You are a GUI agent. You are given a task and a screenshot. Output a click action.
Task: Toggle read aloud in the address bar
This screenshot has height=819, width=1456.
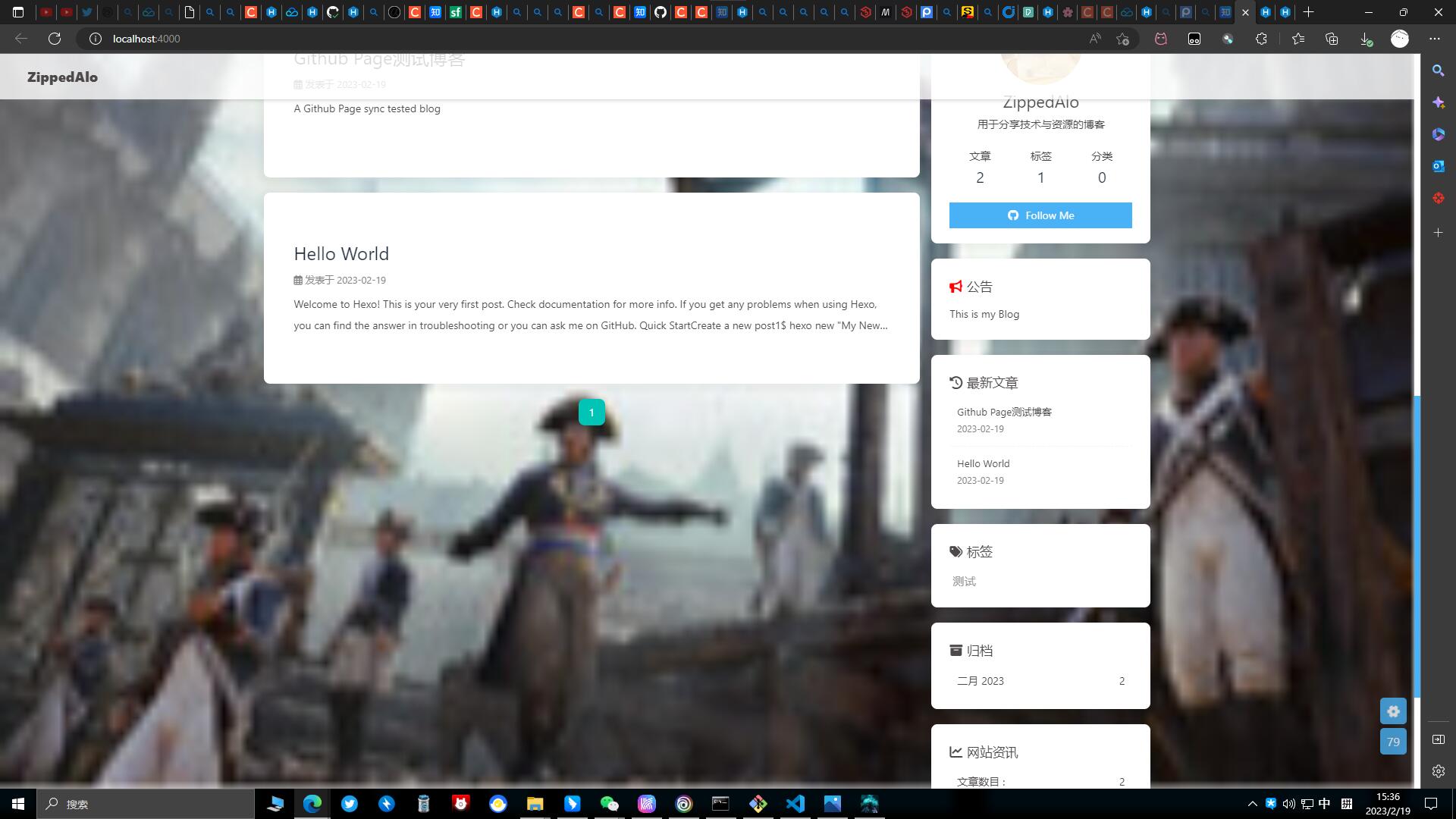[1094, 39]
